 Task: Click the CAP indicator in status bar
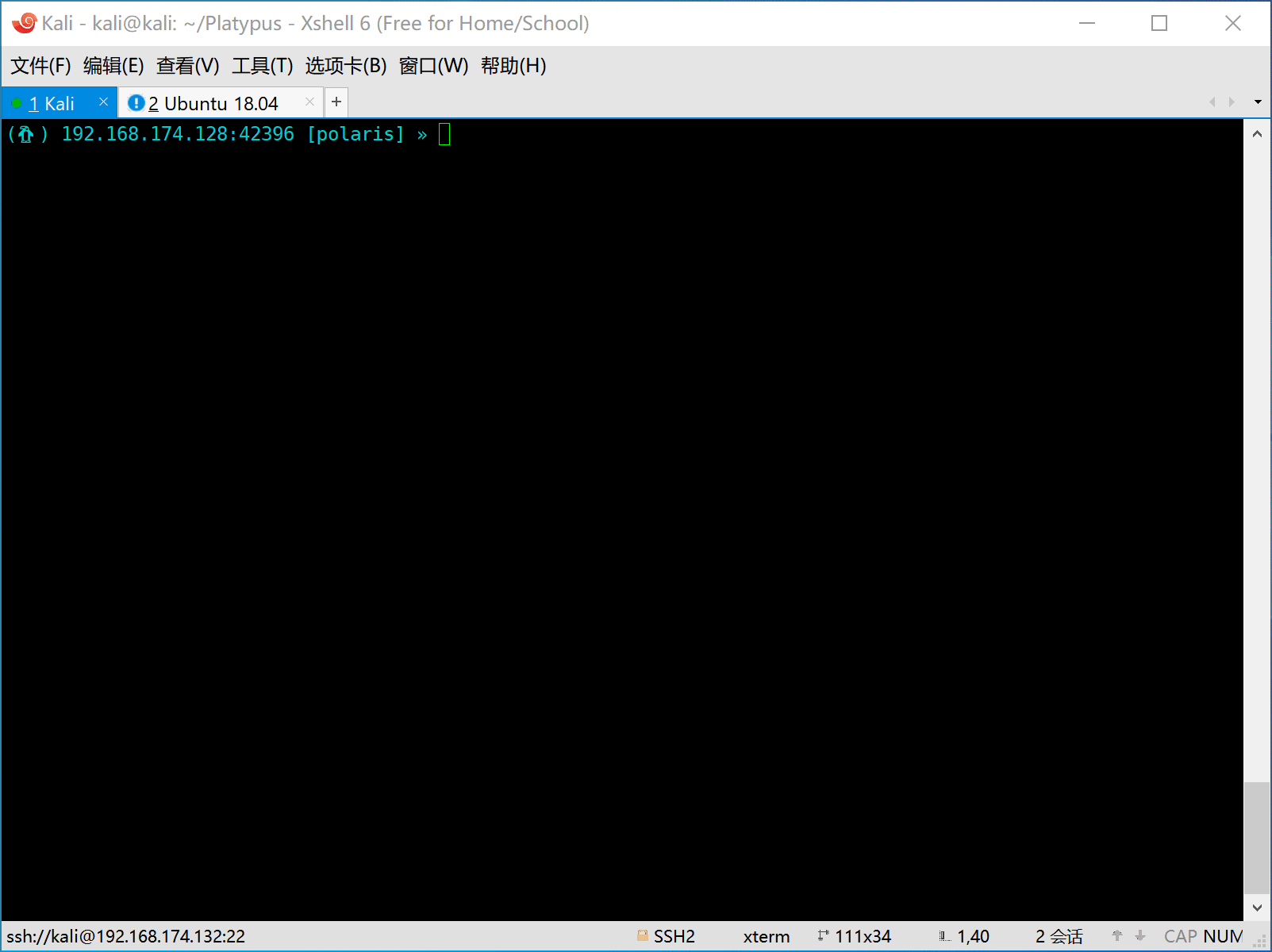[1181, 936]
